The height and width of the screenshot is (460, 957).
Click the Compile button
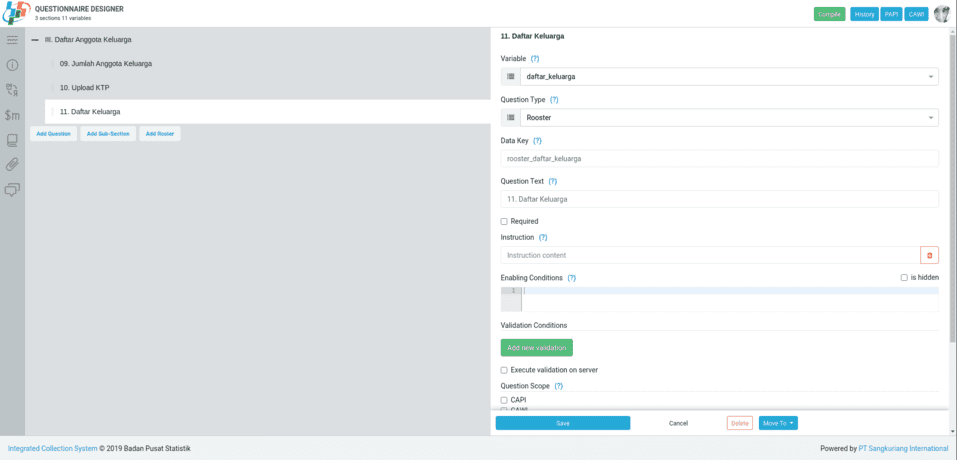coord(829,14)
